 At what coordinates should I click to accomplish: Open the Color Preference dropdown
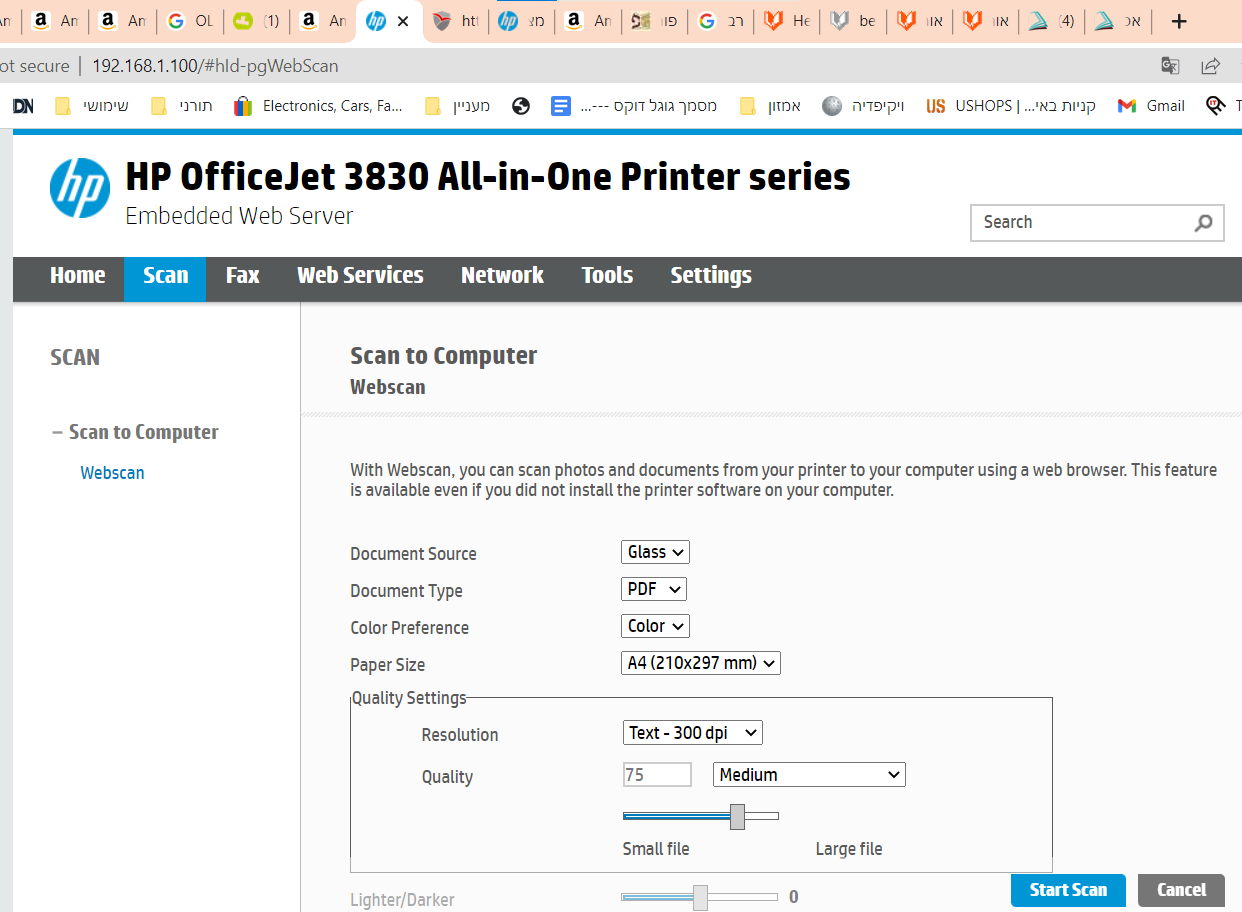coord(655,626)
